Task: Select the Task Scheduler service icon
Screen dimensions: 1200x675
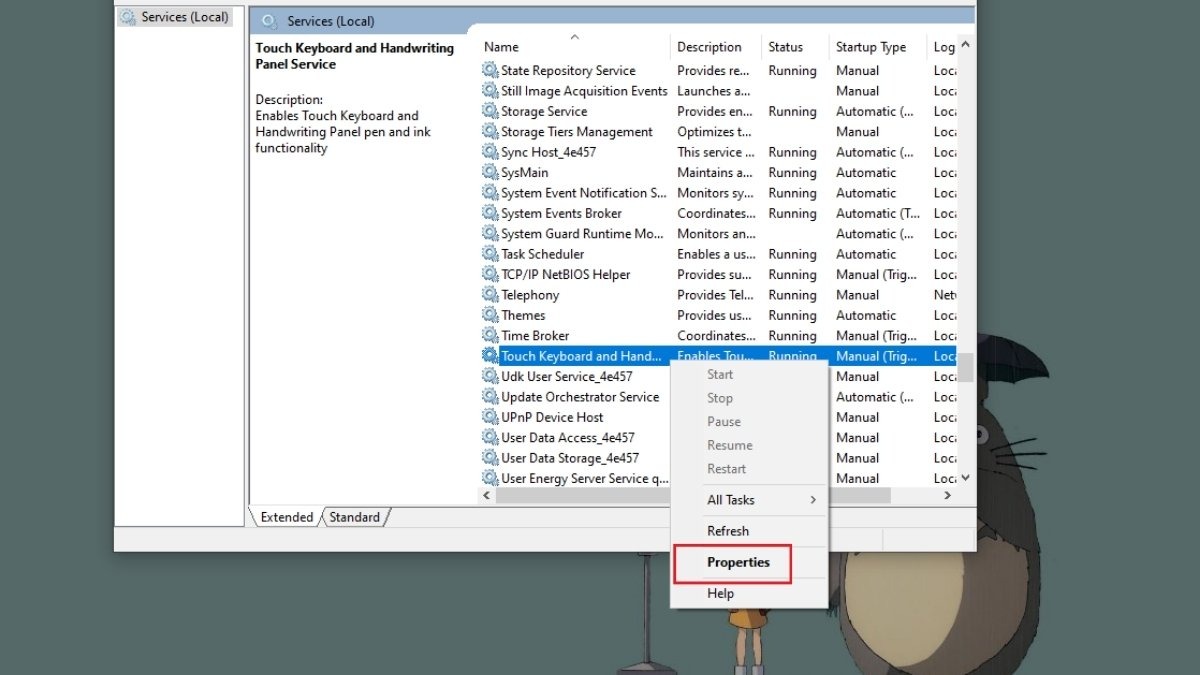Action: [x=490, y=254]
